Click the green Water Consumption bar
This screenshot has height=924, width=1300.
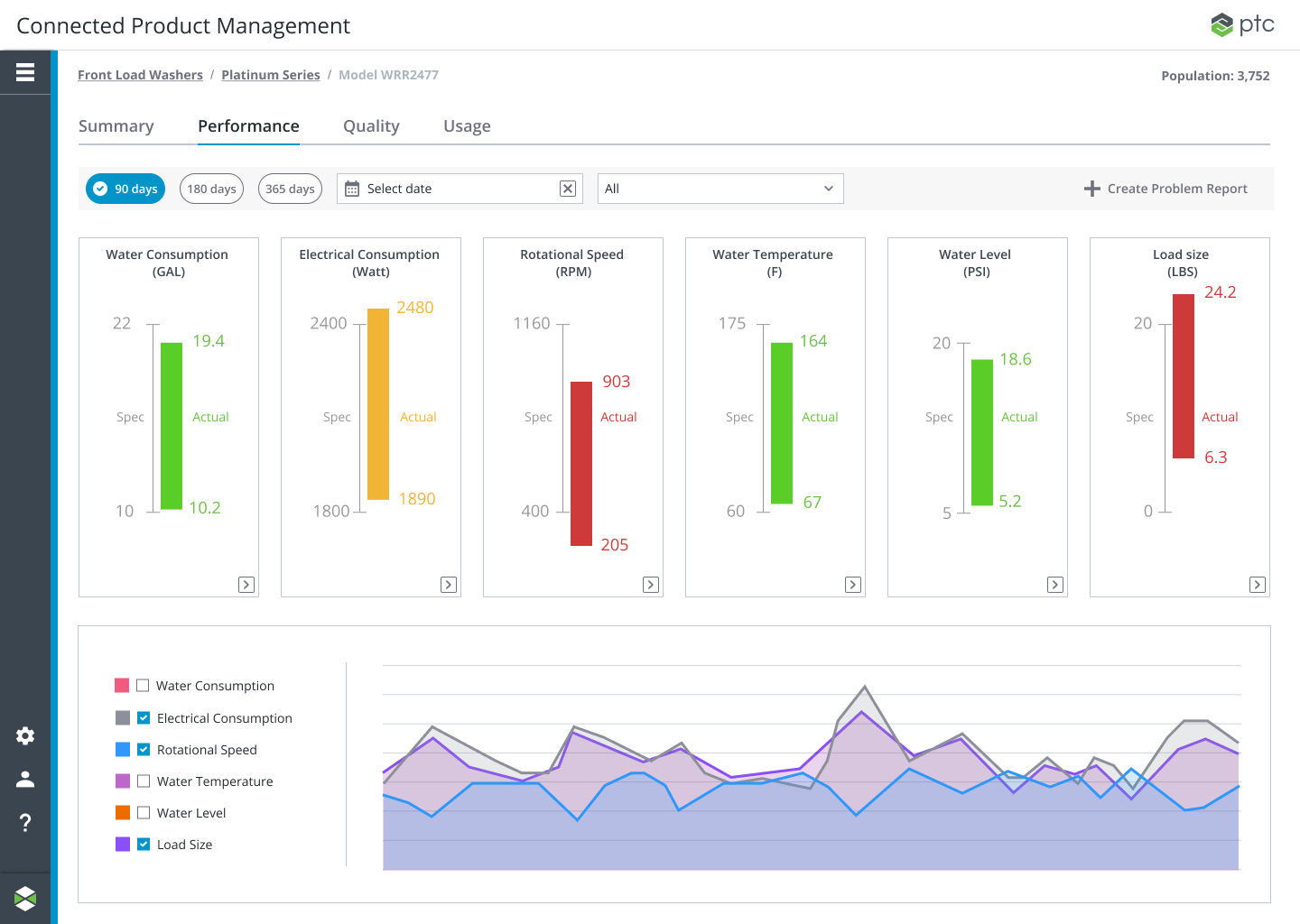(x=172, y=426)
